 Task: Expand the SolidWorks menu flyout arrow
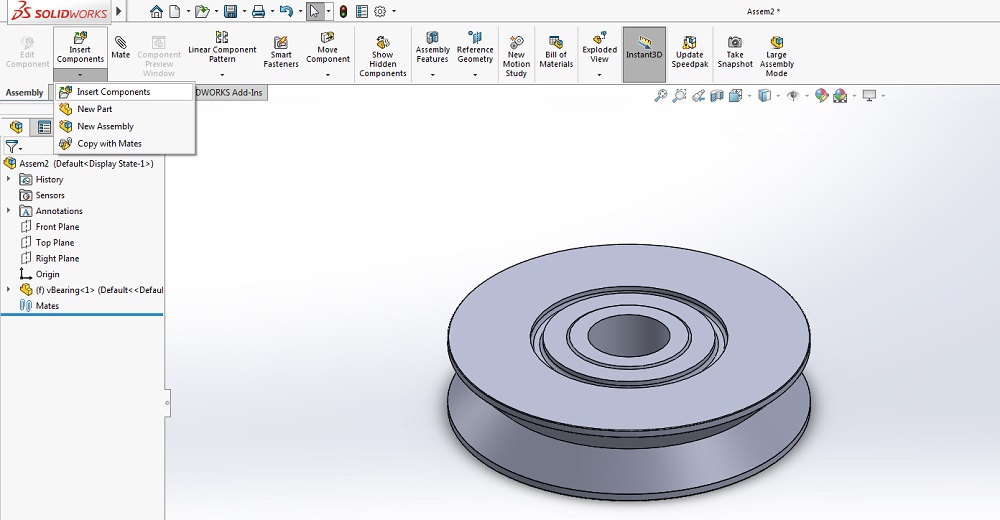tap(119, 11)
